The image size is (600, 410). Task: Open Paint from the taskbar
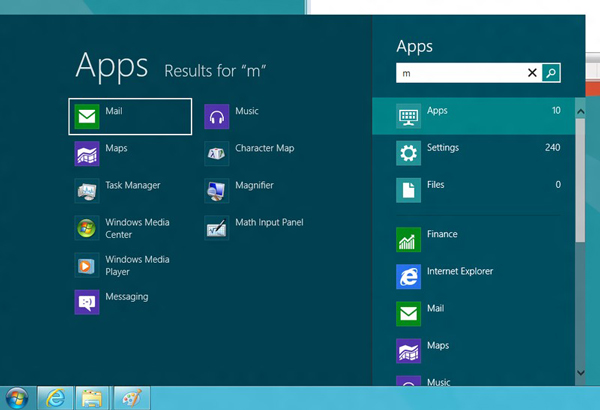point(132,398)
